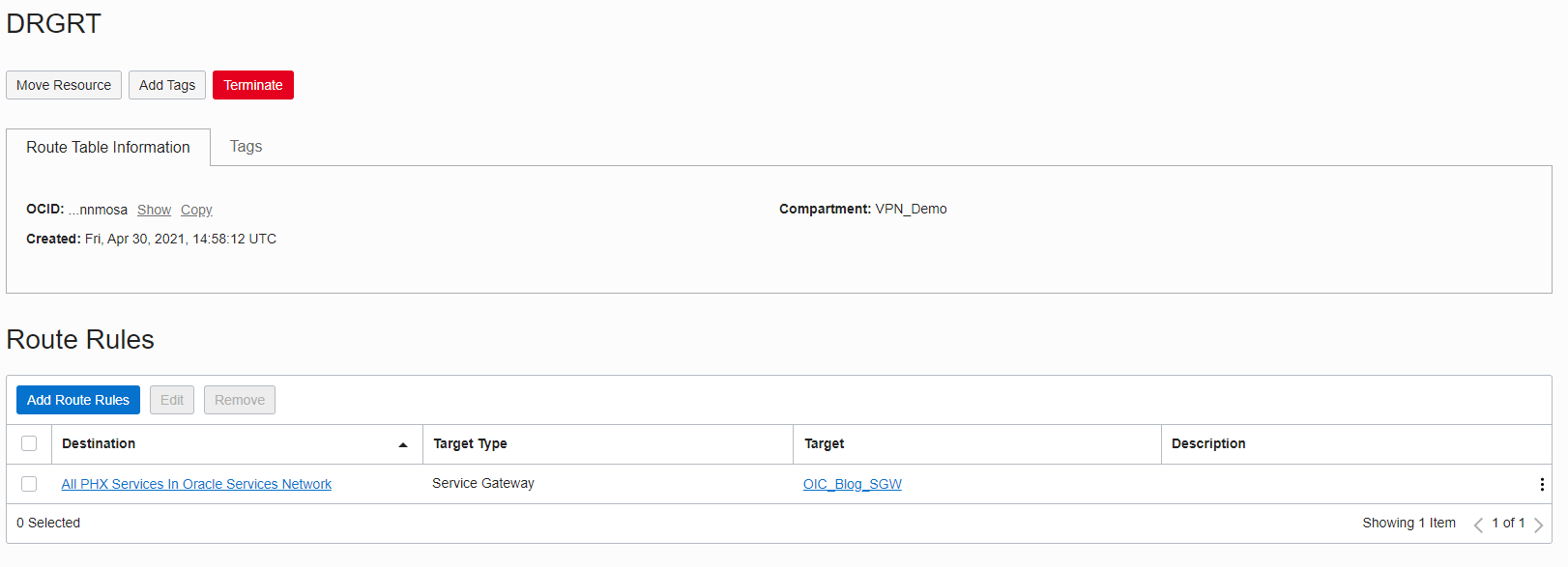
Task: Click the Description column header
Action: coord(1208,443)
